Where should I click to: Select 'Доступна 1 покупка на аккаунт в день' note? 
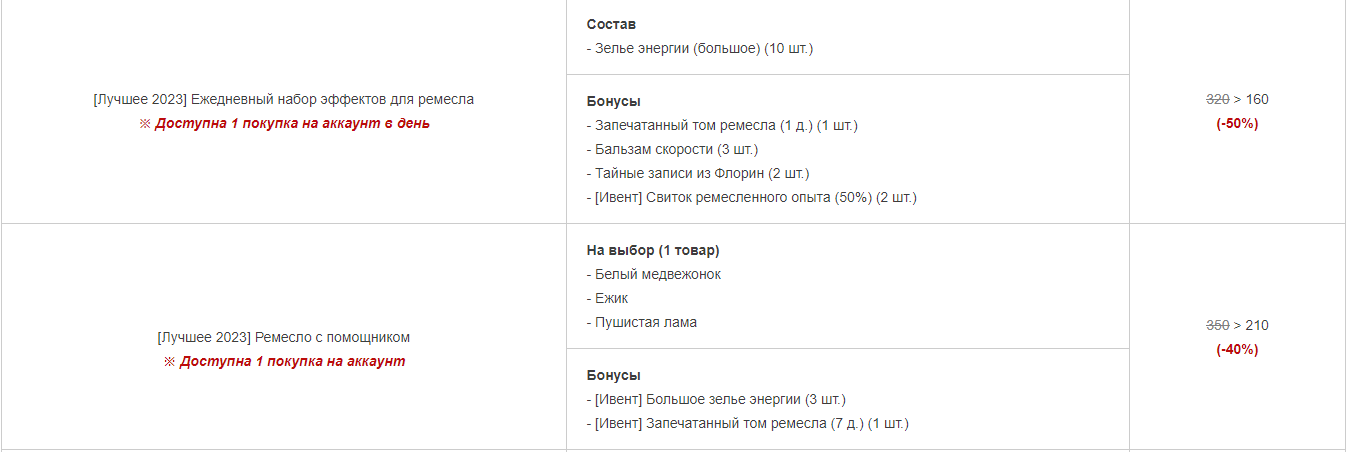(x=284, y=124)
